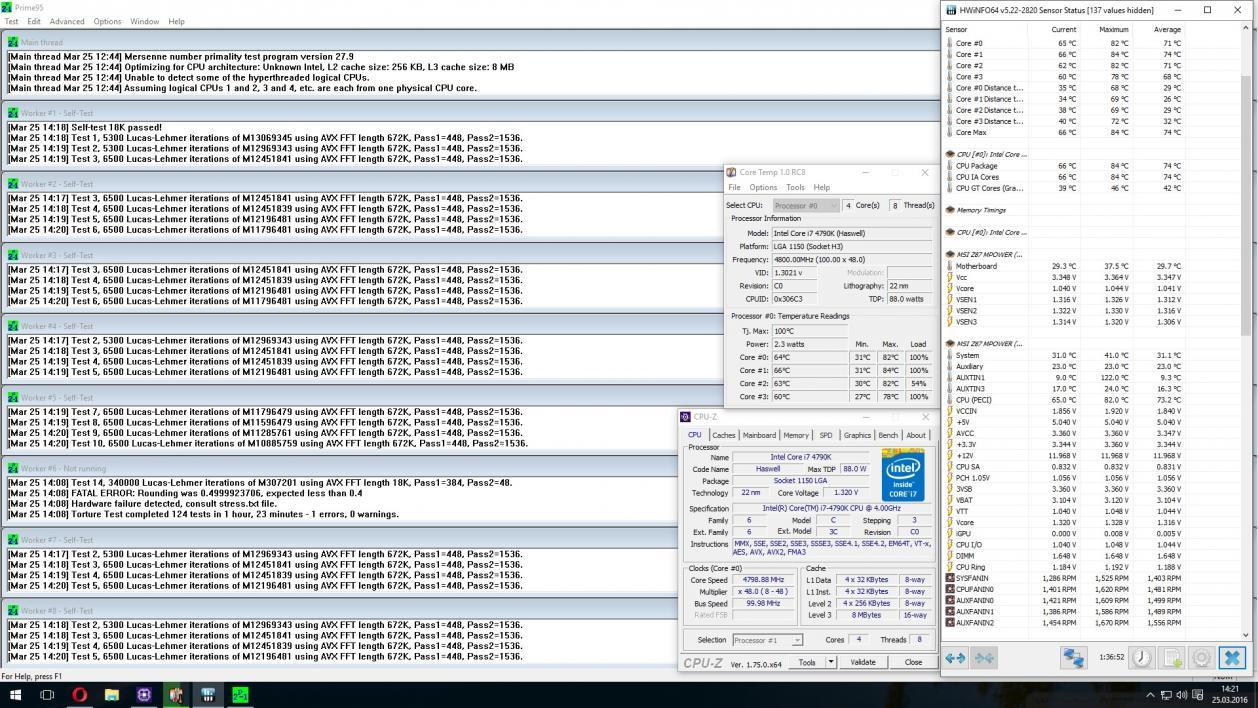
Task: Switch to Prime95 green taskbar icon
Action: tap(240, 695)
